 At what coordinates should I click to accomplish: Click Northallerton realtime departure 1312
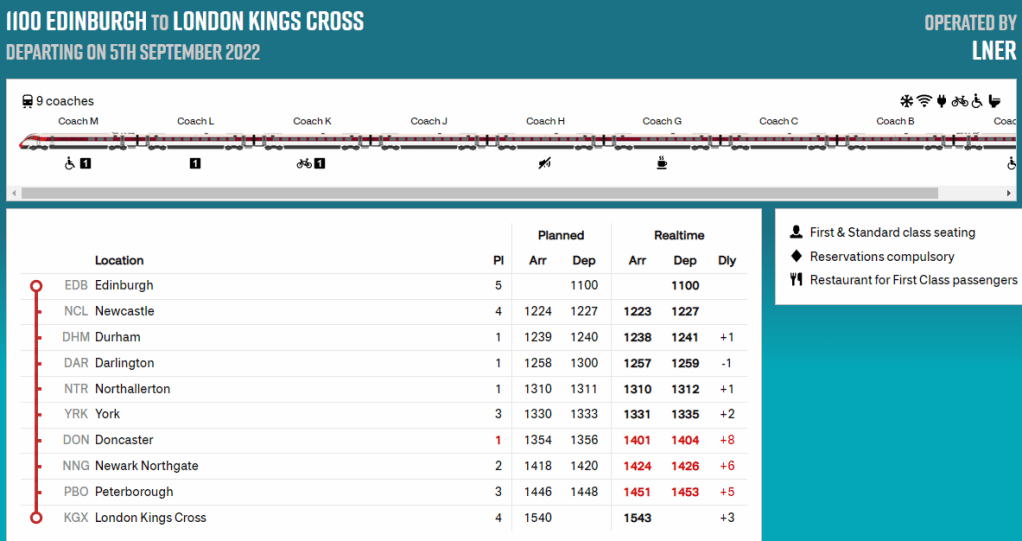pyautogui.click(x=685, y=388)
